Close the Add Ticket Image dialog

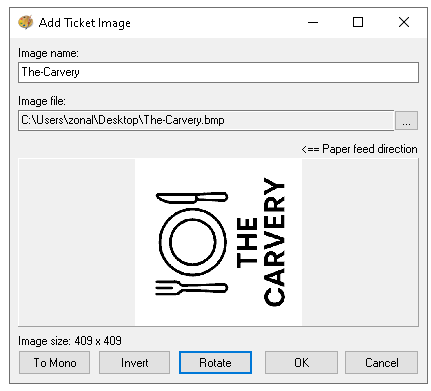pos(404,23)
